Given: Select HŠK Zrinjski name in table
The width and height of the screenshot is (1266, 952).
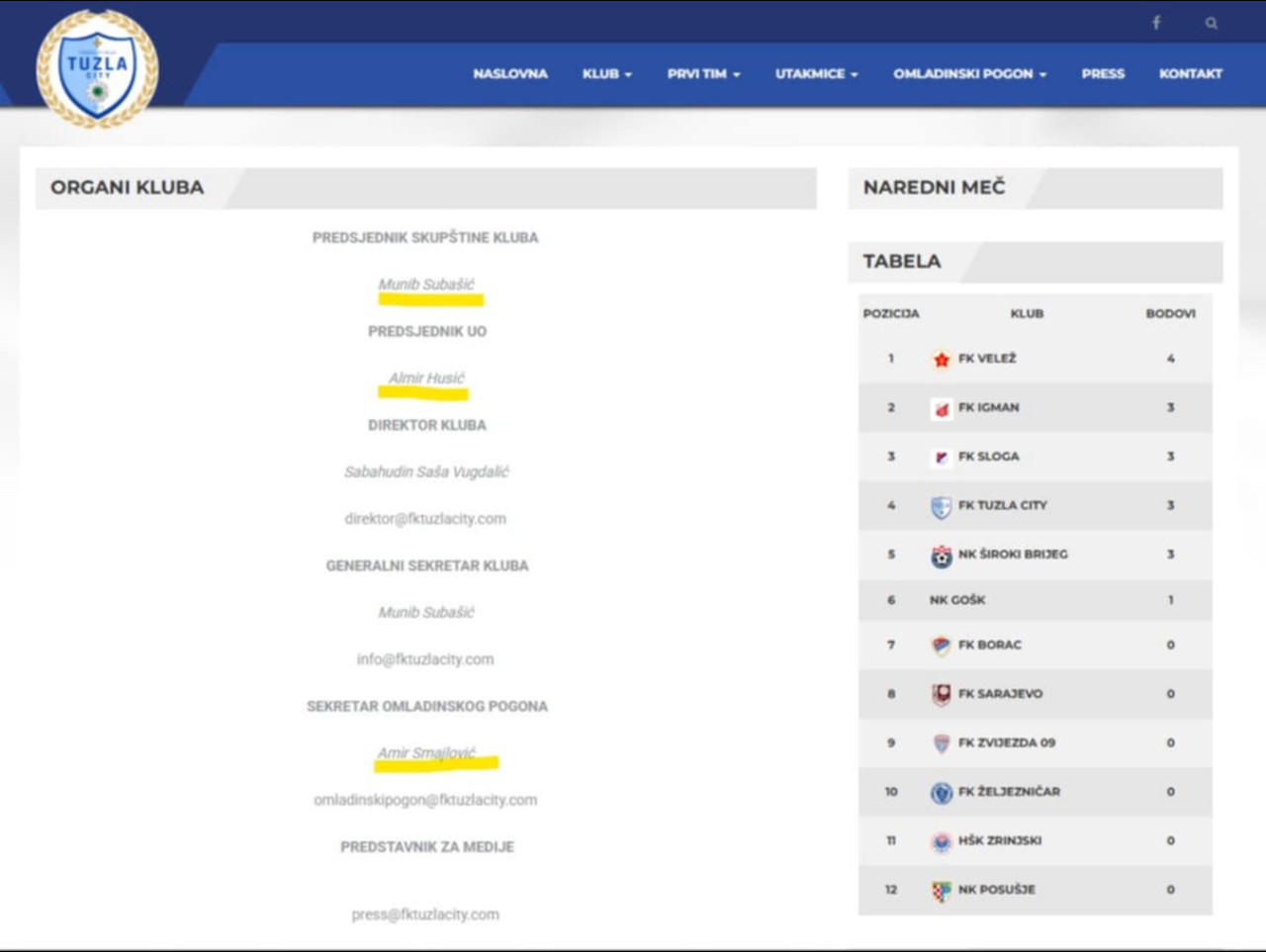Looking at the screenshot, I should click(1000, 840).
